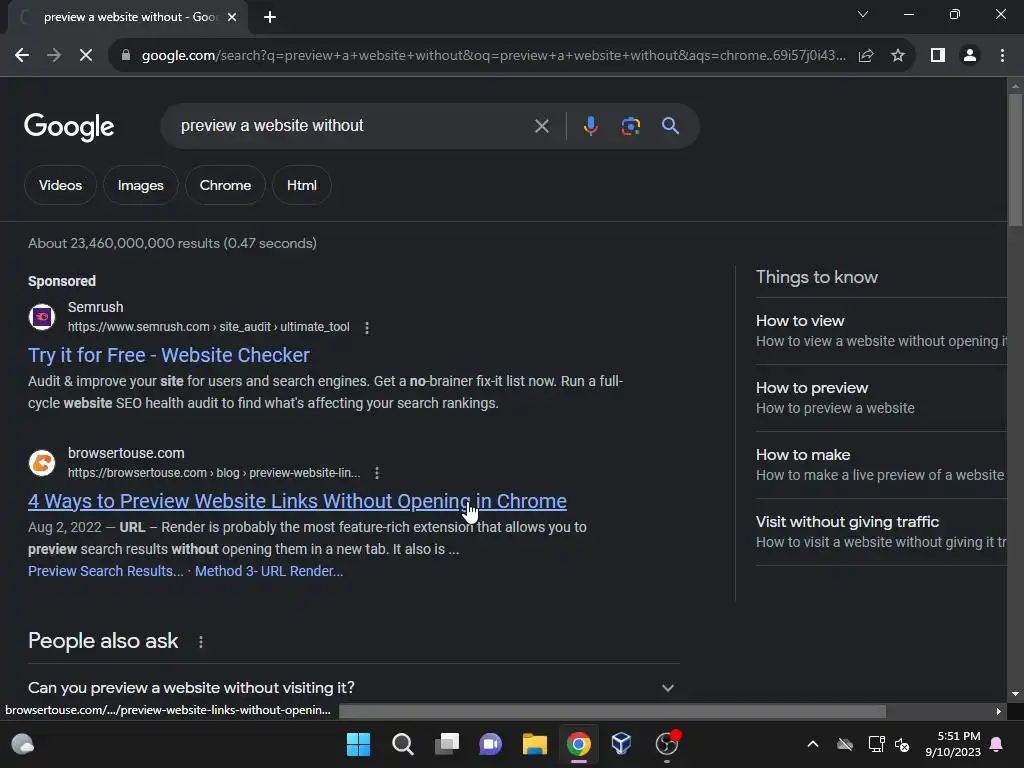Search by image with Google Lens
1024x768 pixels.
pyautogui.click(x=630, y=126)
